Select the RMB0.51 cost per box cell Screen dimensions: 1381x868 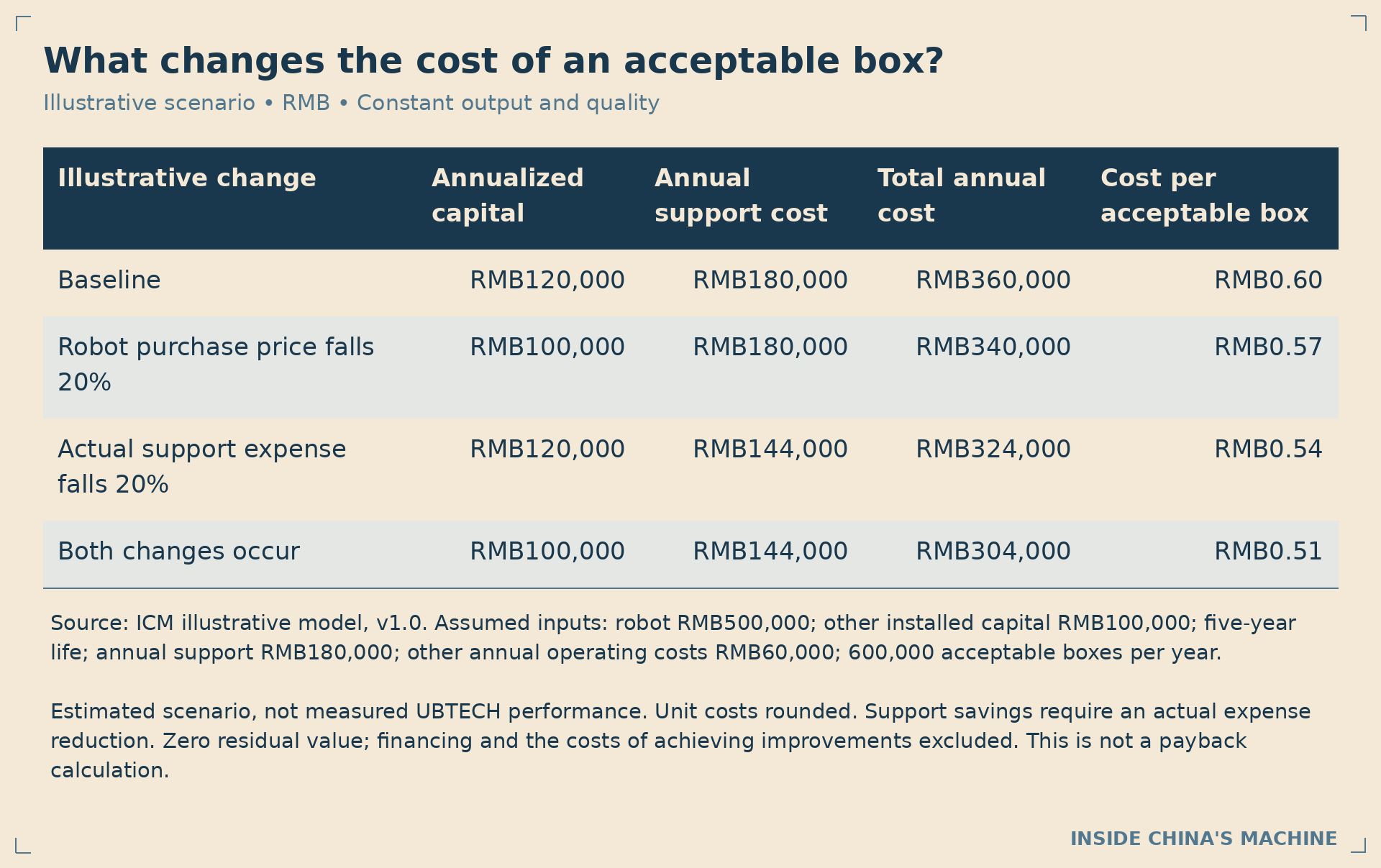point(1268,551)
